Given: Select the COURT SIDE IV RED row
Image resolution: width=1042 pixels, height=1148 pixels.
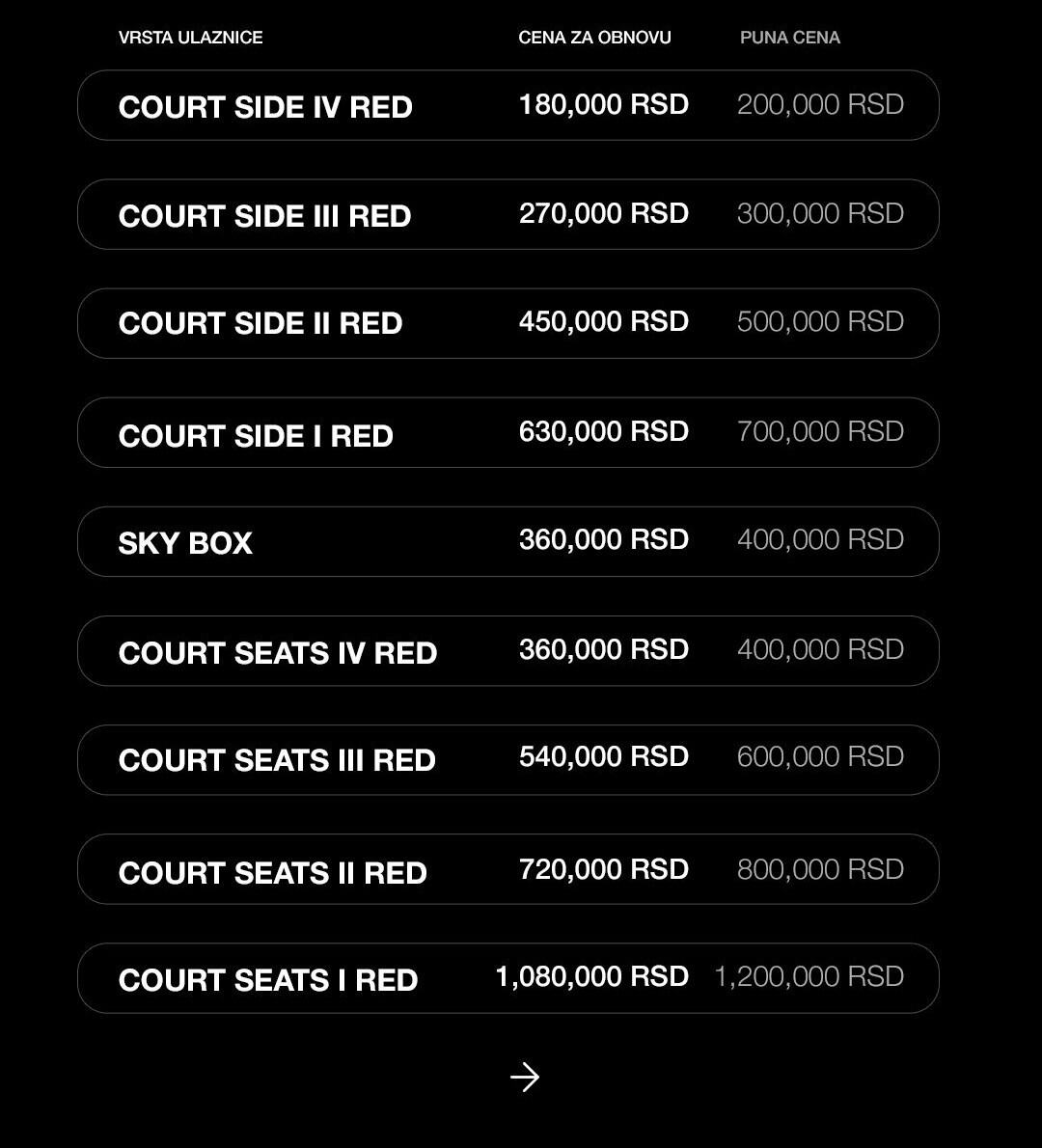Looking at the screenshot, I should 508,105.
